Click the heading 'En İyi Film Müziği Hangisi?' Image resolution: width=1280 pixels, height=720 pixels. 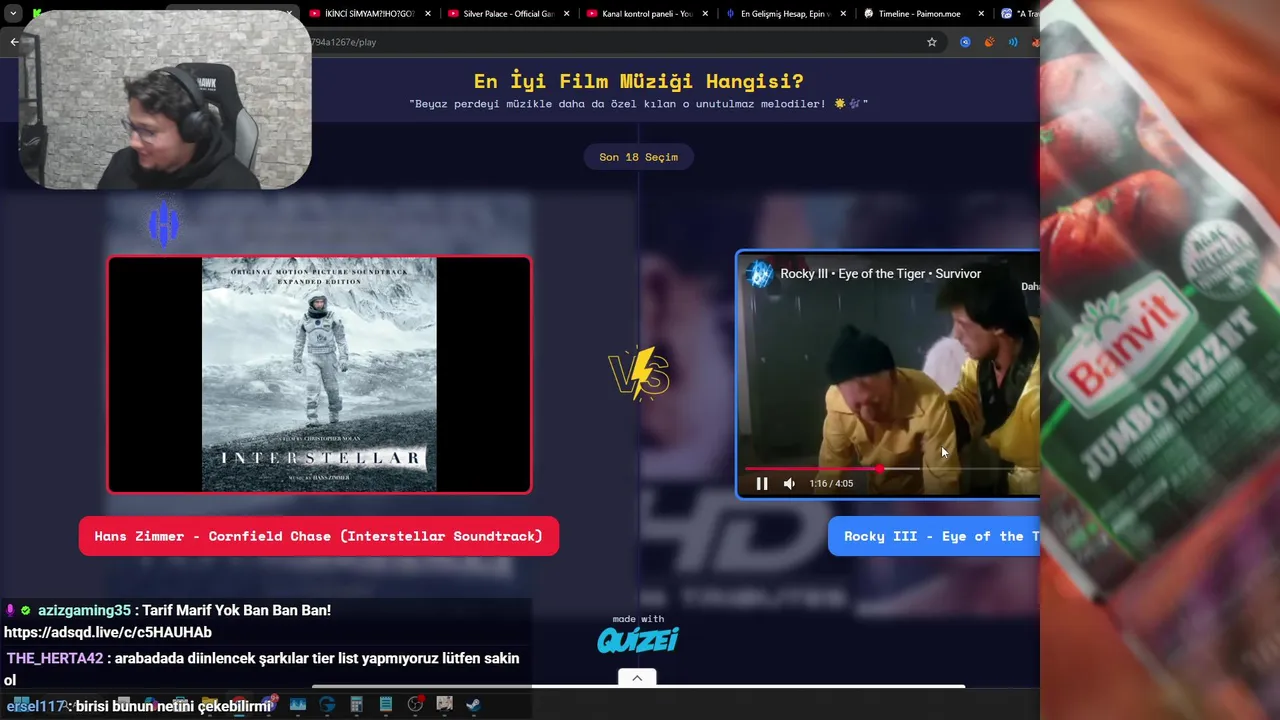pyautogui.click(x=638, y=81)
